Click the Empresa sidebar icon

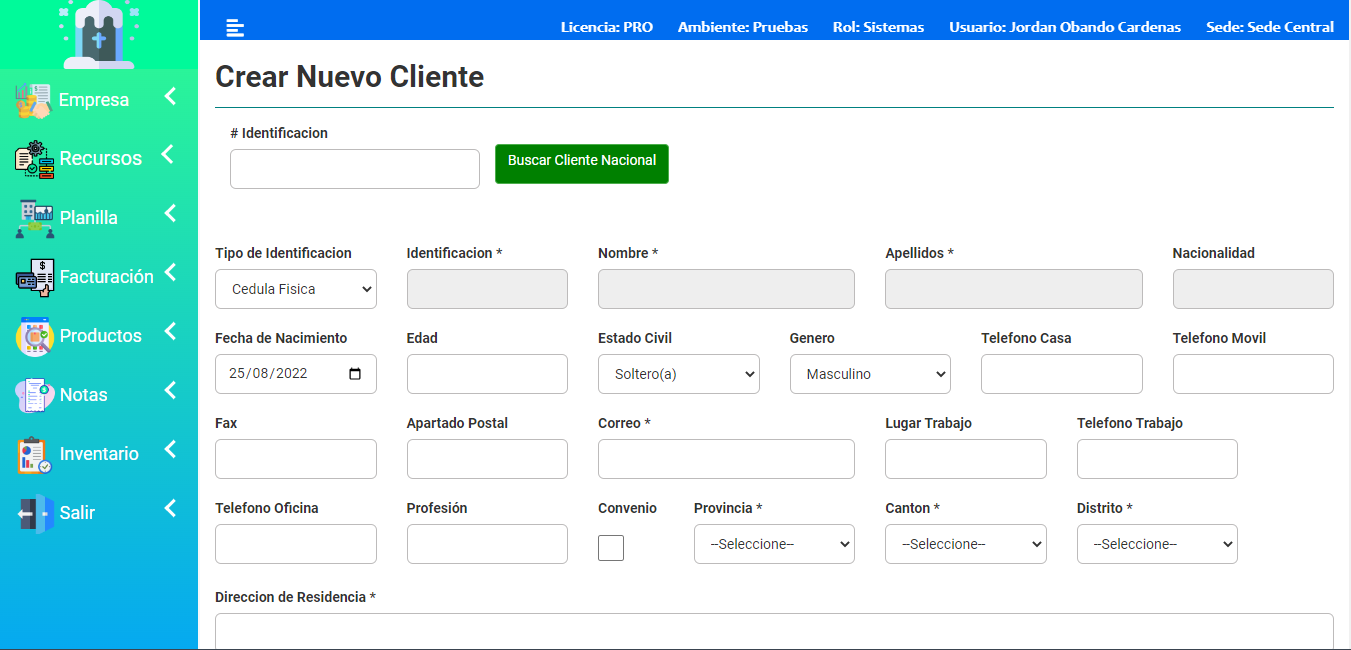pyautogui.click(x=33, y=101)
